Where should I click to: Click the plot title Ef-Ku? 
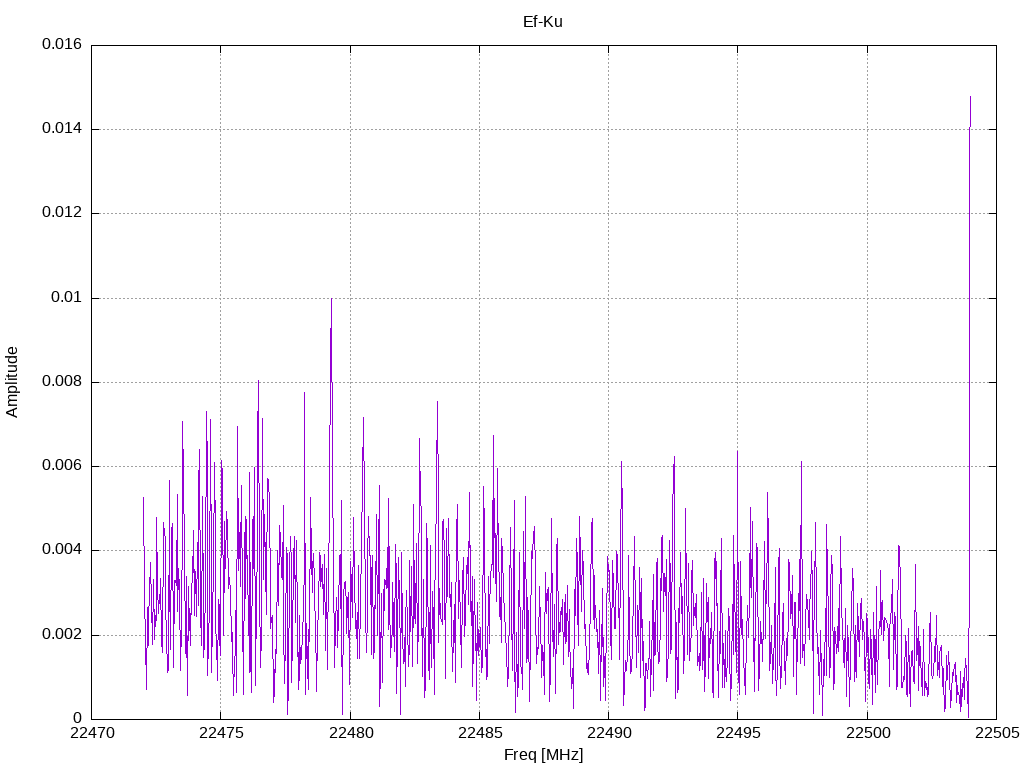pos(543,22)
